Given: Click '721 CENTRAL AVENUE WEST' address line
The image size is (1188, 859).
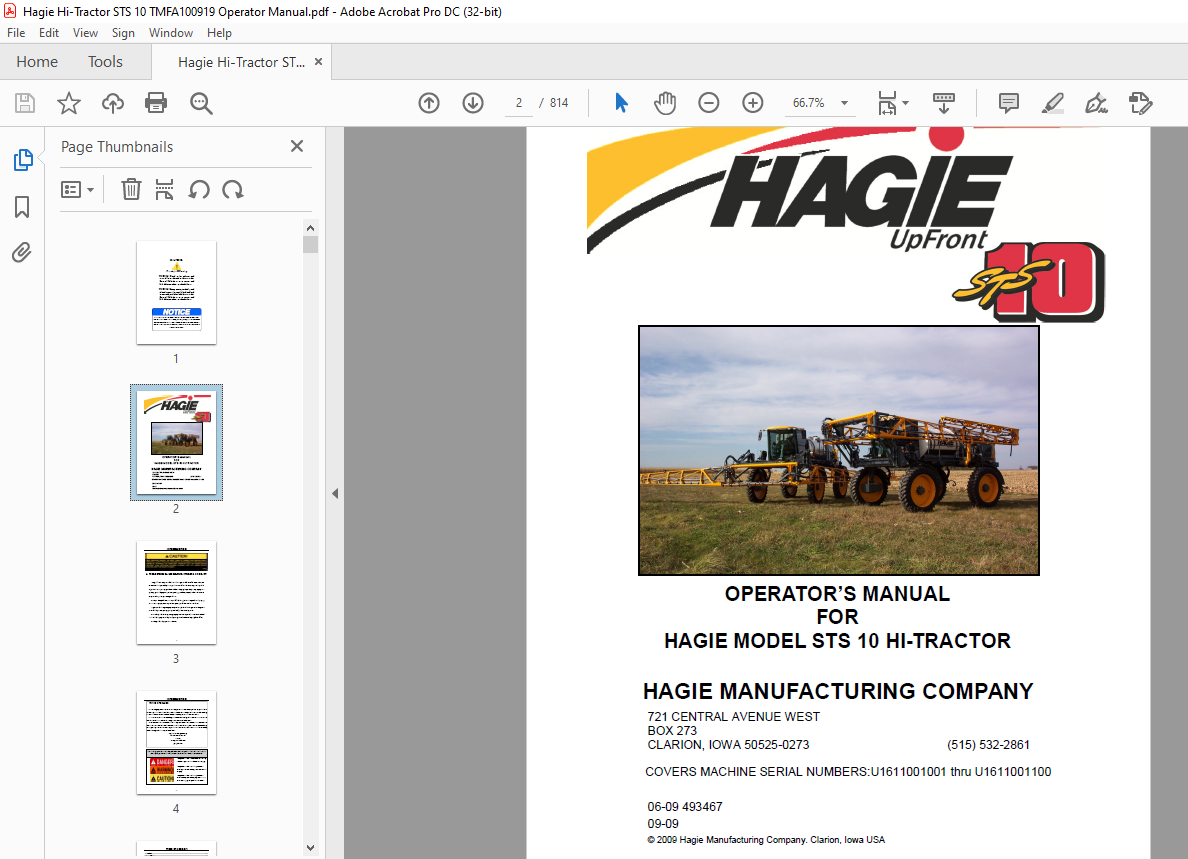Looking at the screenshot, I should coord(733,717).
